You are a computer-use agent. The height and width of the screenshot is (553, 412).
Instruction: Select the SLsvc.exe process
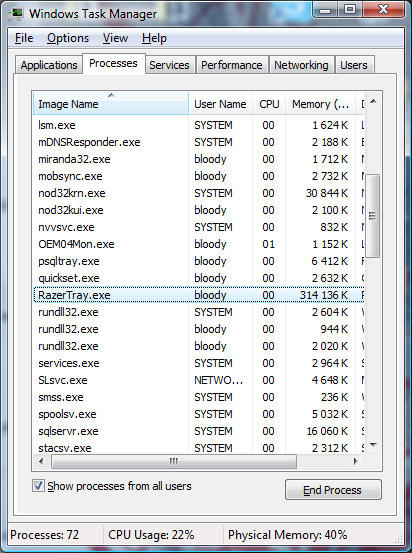pos(199,380)
